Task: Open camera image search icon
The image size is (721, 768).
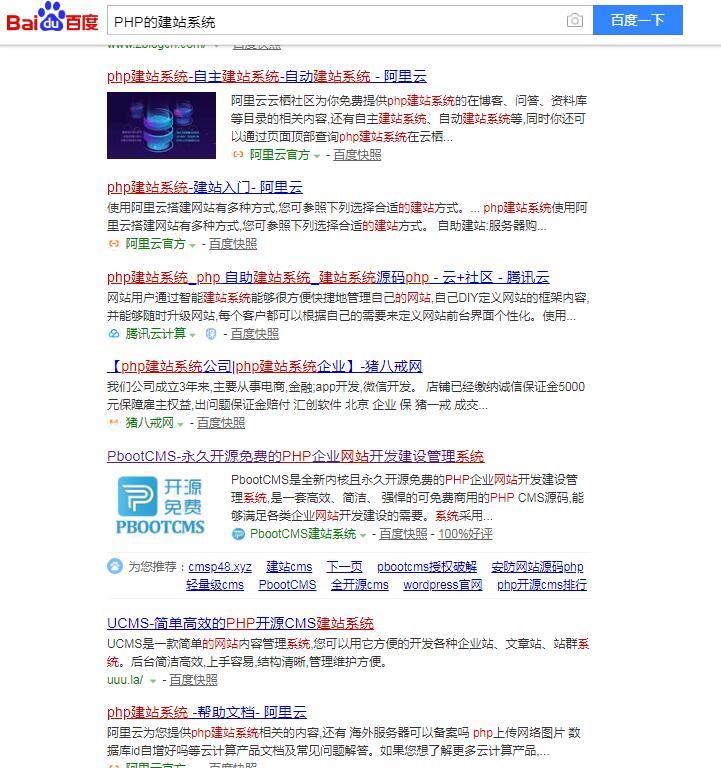Action: pyautogui.click(x=575, y=21)
